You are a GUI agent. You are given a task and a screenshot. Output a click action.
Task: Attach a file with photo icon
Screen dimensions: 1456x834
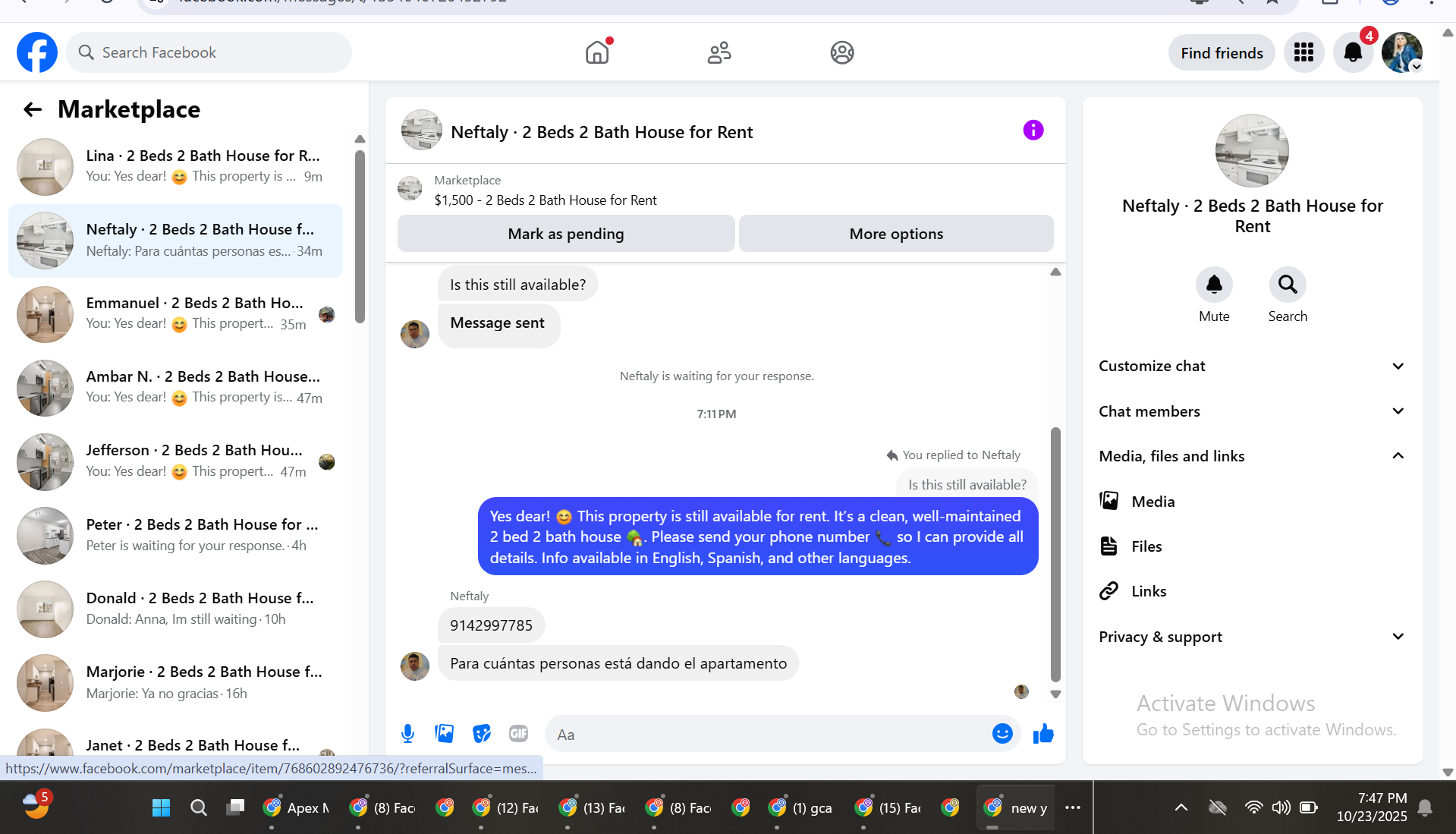click(x=444, y=733)
